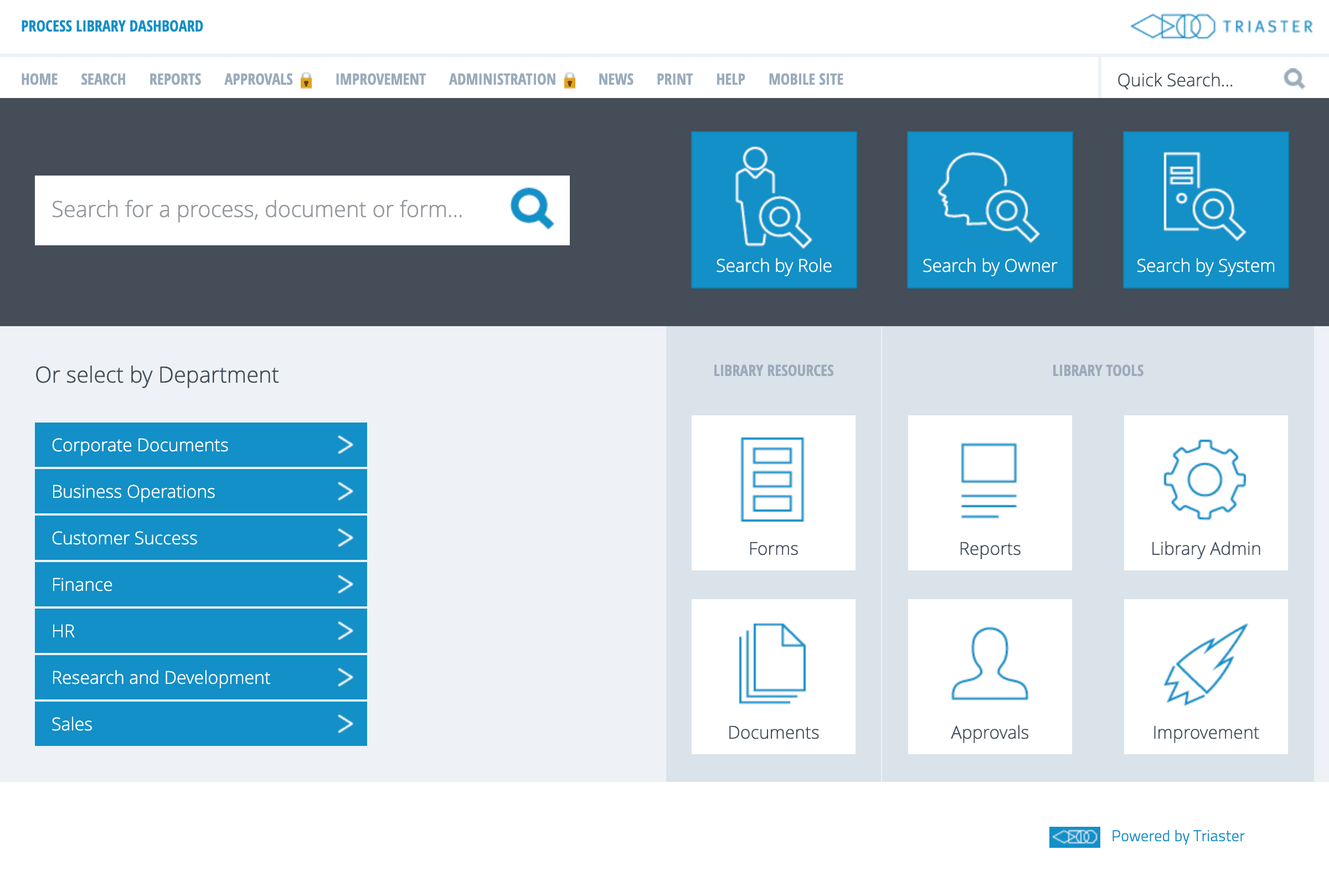Open the Forms library resource
Screen dimensions: 1329x896
[773, 492]
